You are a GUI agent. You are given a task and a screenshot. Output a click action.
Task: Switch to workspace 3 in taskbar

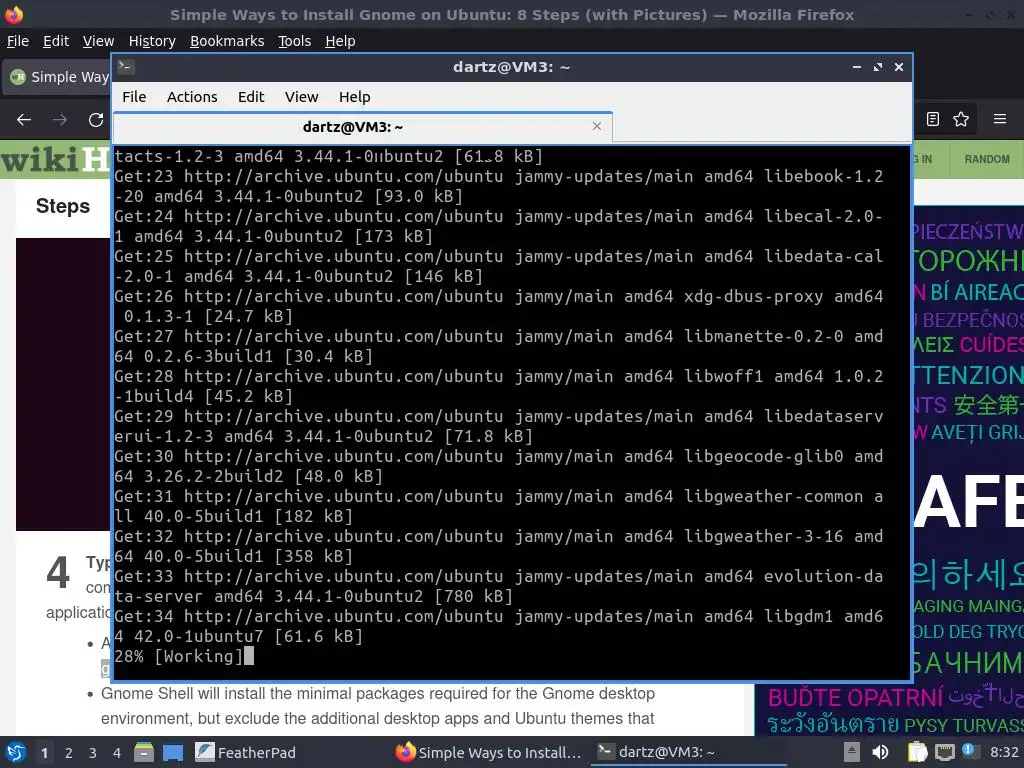point(93,753)
